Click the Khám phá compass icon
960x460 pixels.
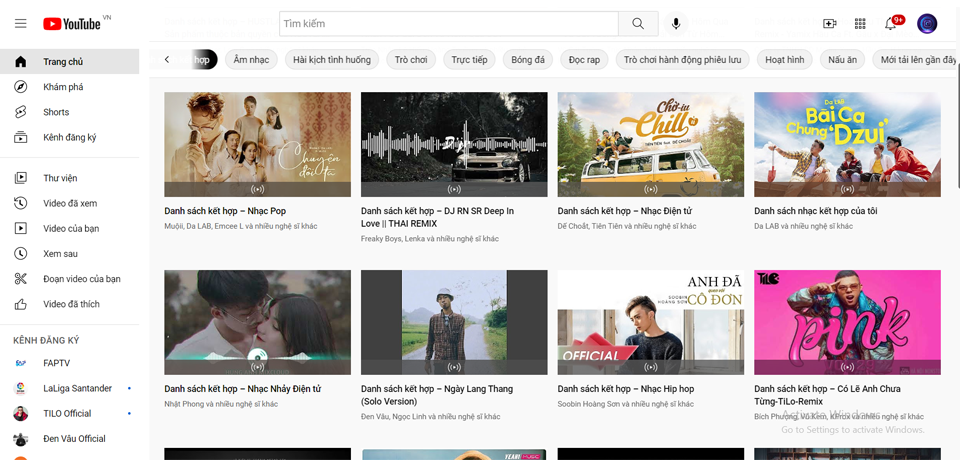coord(21,86)
